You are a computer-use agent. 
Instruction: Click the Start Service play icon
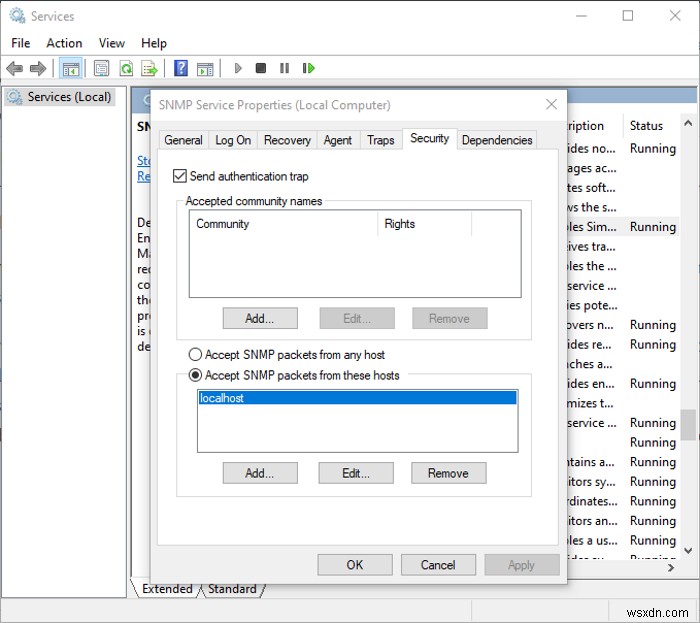pos(238,68)
